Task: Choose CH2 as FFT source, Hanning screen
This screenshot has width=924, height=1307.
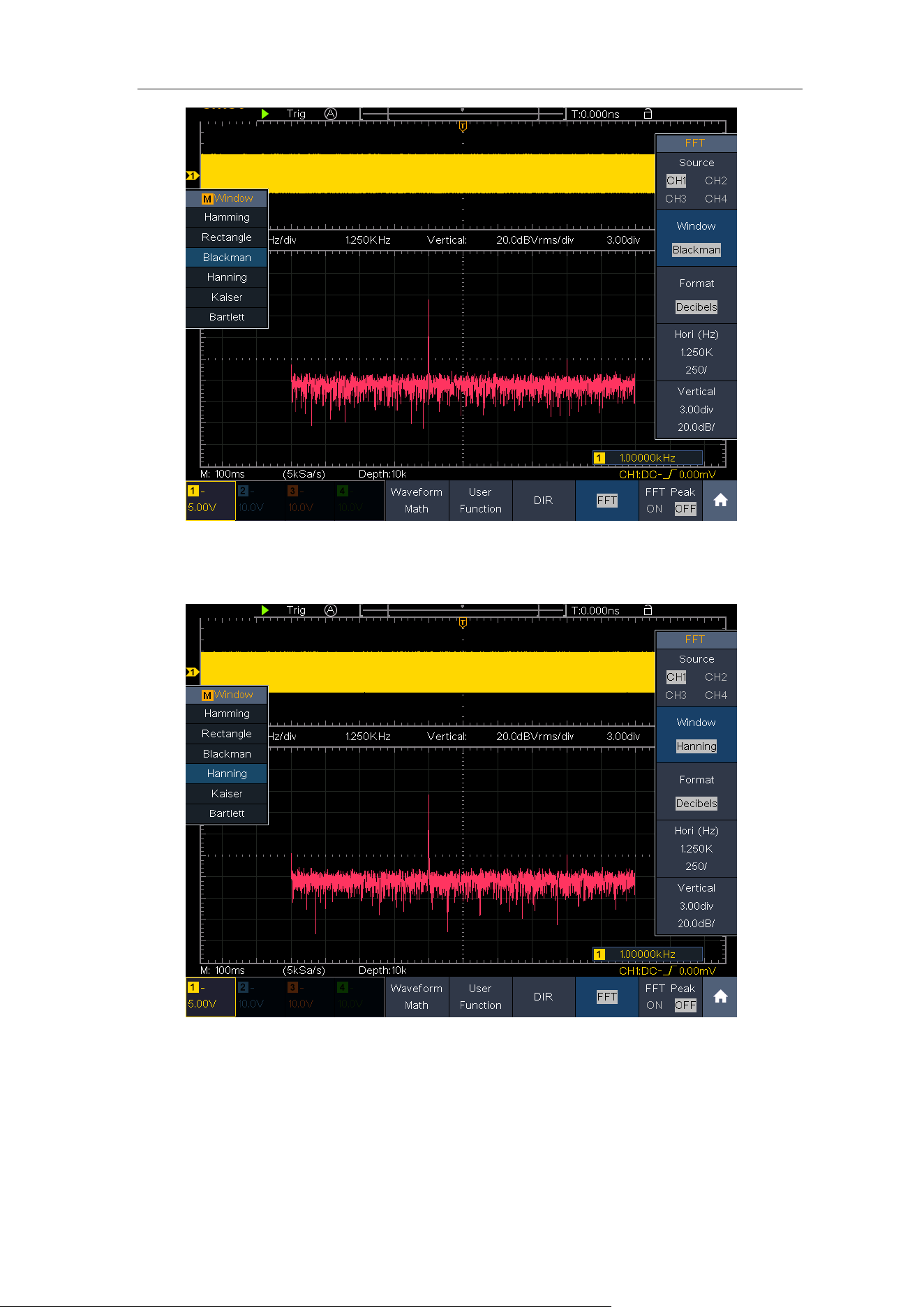Action: [716, 677]
